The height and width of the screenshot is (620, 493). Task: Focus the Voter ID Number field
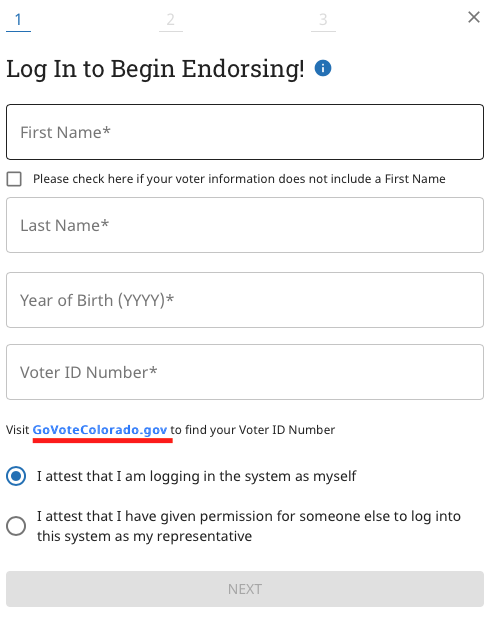coord(245,372)
